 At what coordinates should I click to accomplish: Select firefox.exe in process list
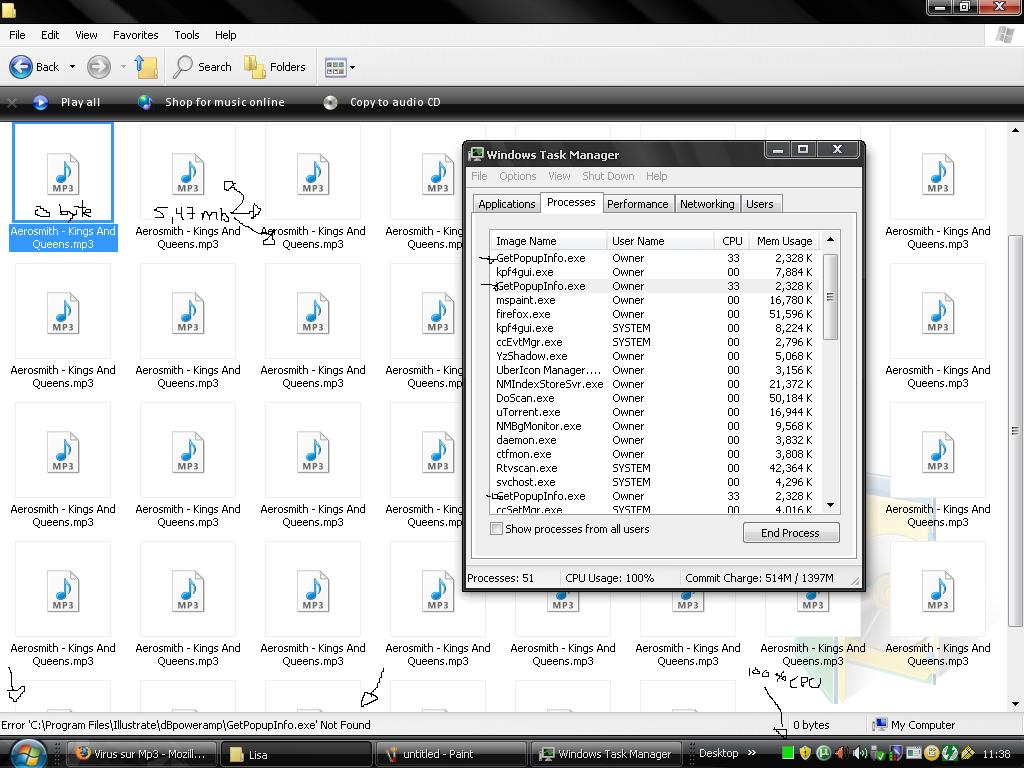[x=525, y=314]
